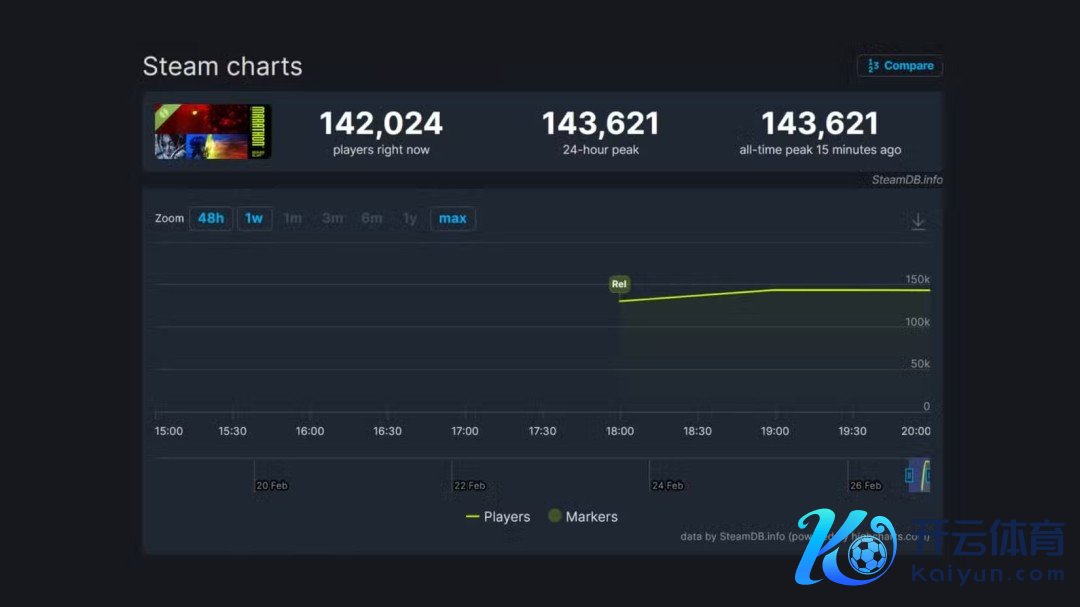Click the highlighted navigator selection window

[919, 475]
